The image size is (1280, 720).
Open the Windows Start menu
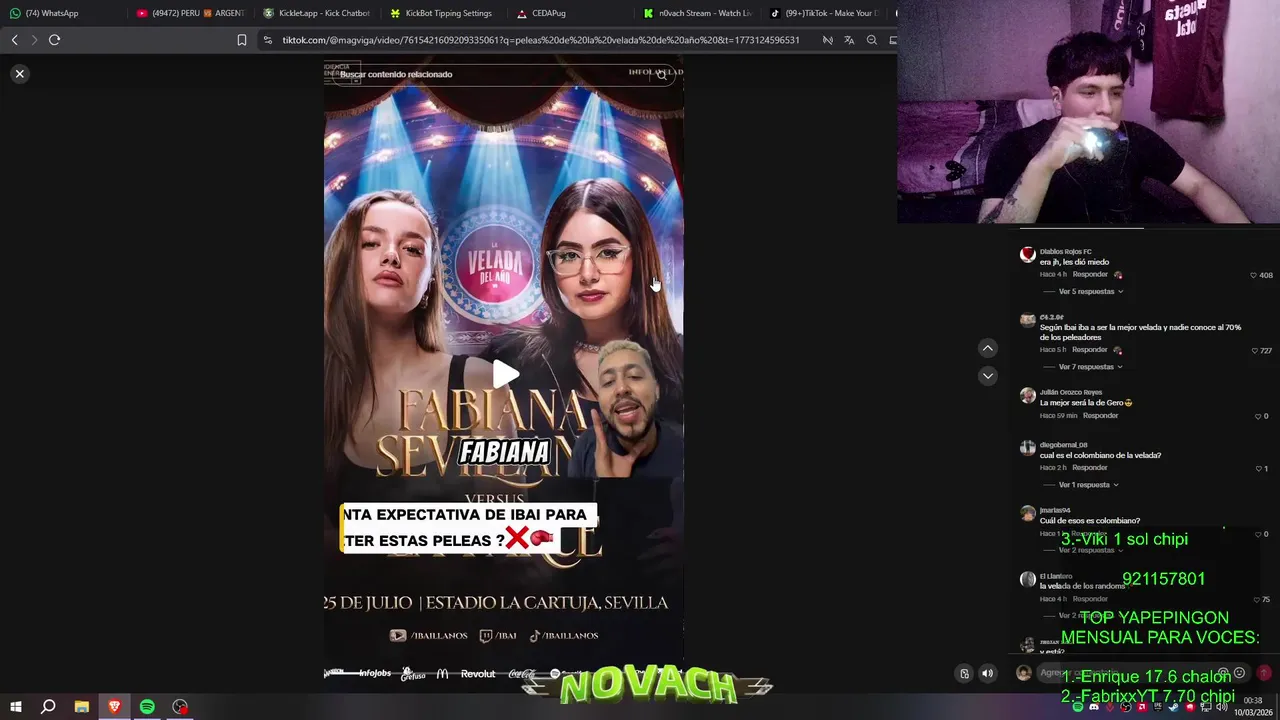tap(15, 707)
